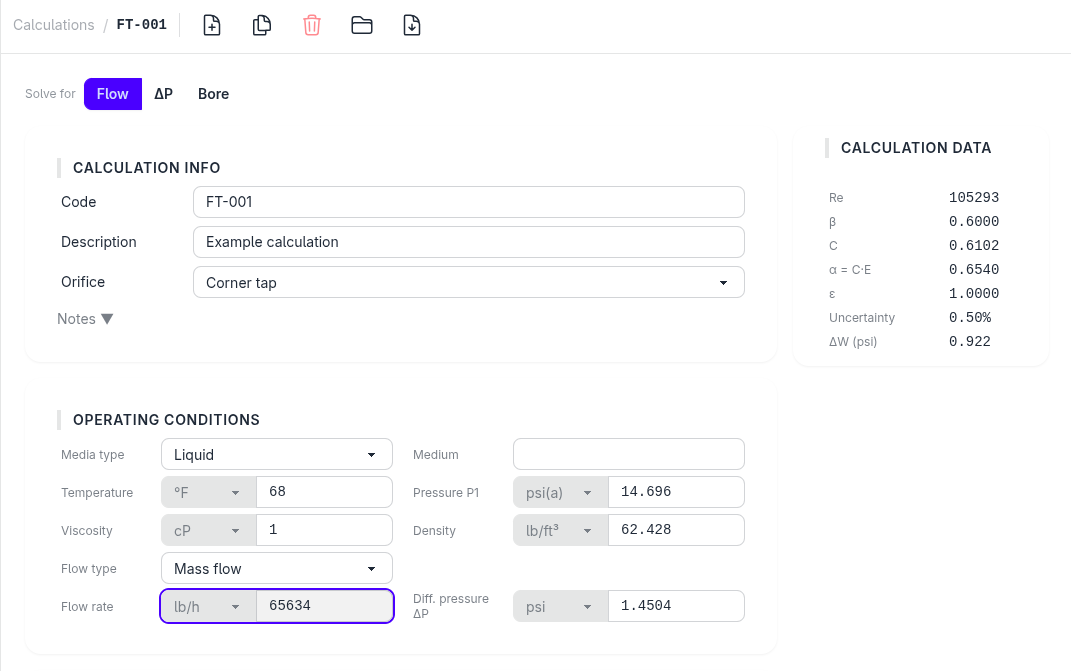Edit Pressure P1 value 14.696

(x=676, y=492)
